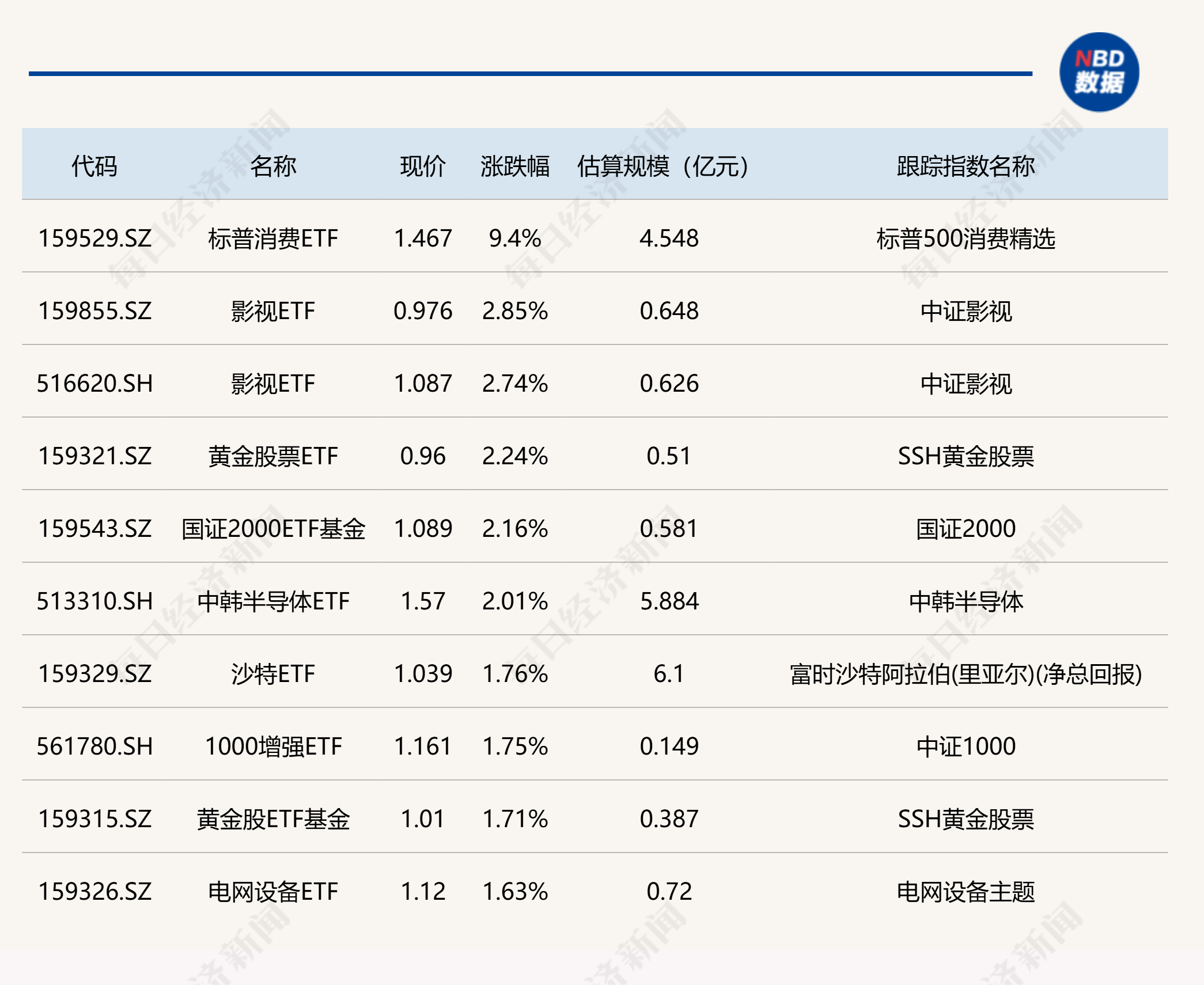
Task: Click the 1000增强ETF name
Action: click(272, 747)
